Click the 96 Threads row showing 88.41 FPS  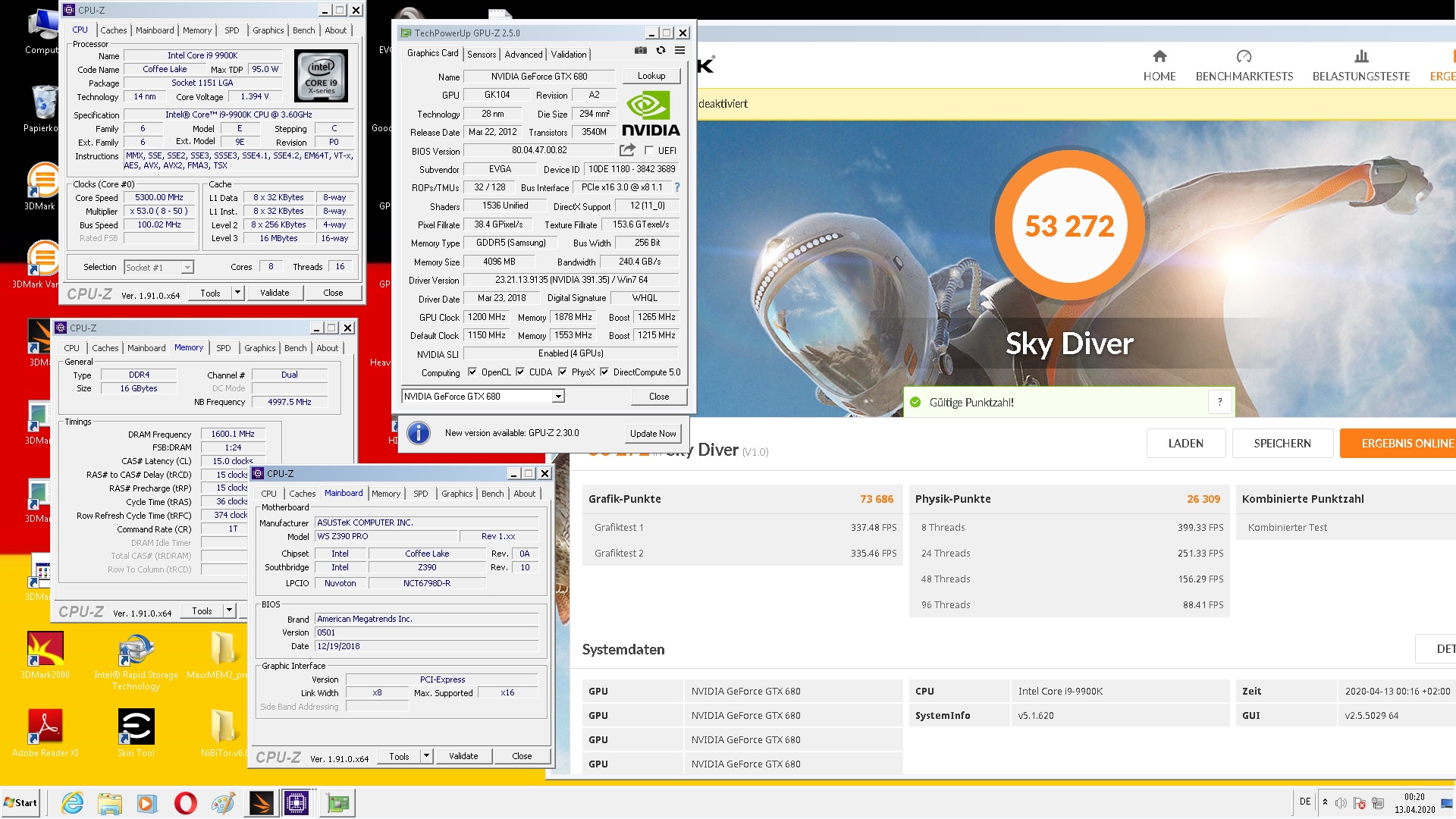point(1069,605)
